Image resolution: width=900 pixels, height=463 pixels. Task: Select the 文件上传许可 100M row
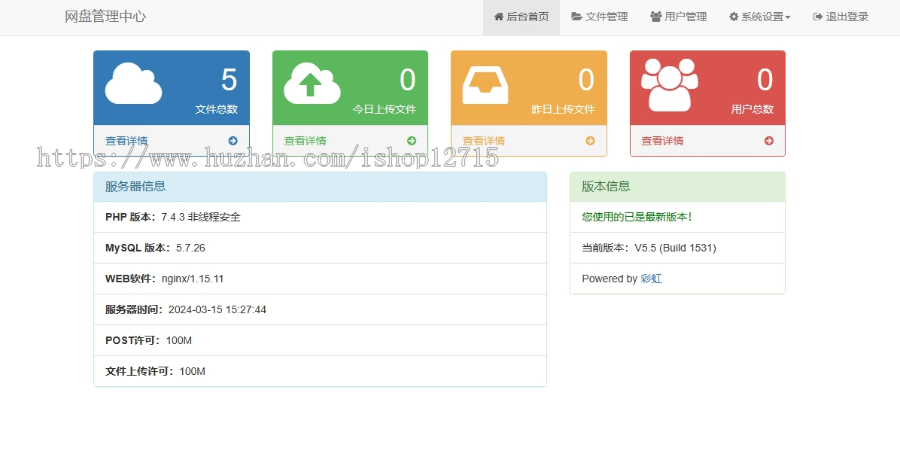320,371
